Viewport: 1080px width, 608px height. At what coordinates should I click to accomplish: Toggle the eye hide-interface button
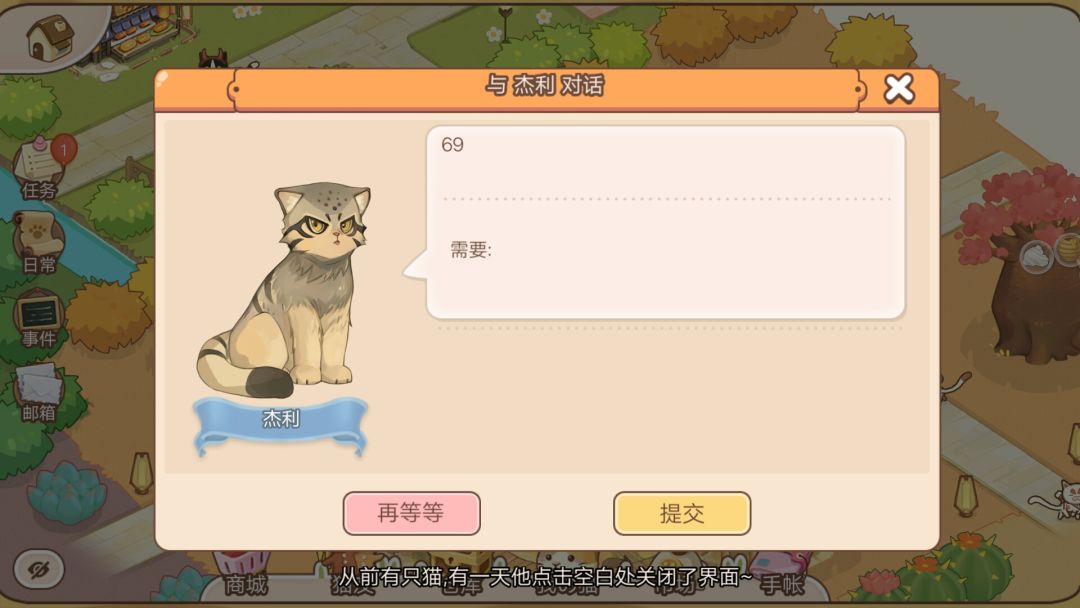(x=39, y=569)
